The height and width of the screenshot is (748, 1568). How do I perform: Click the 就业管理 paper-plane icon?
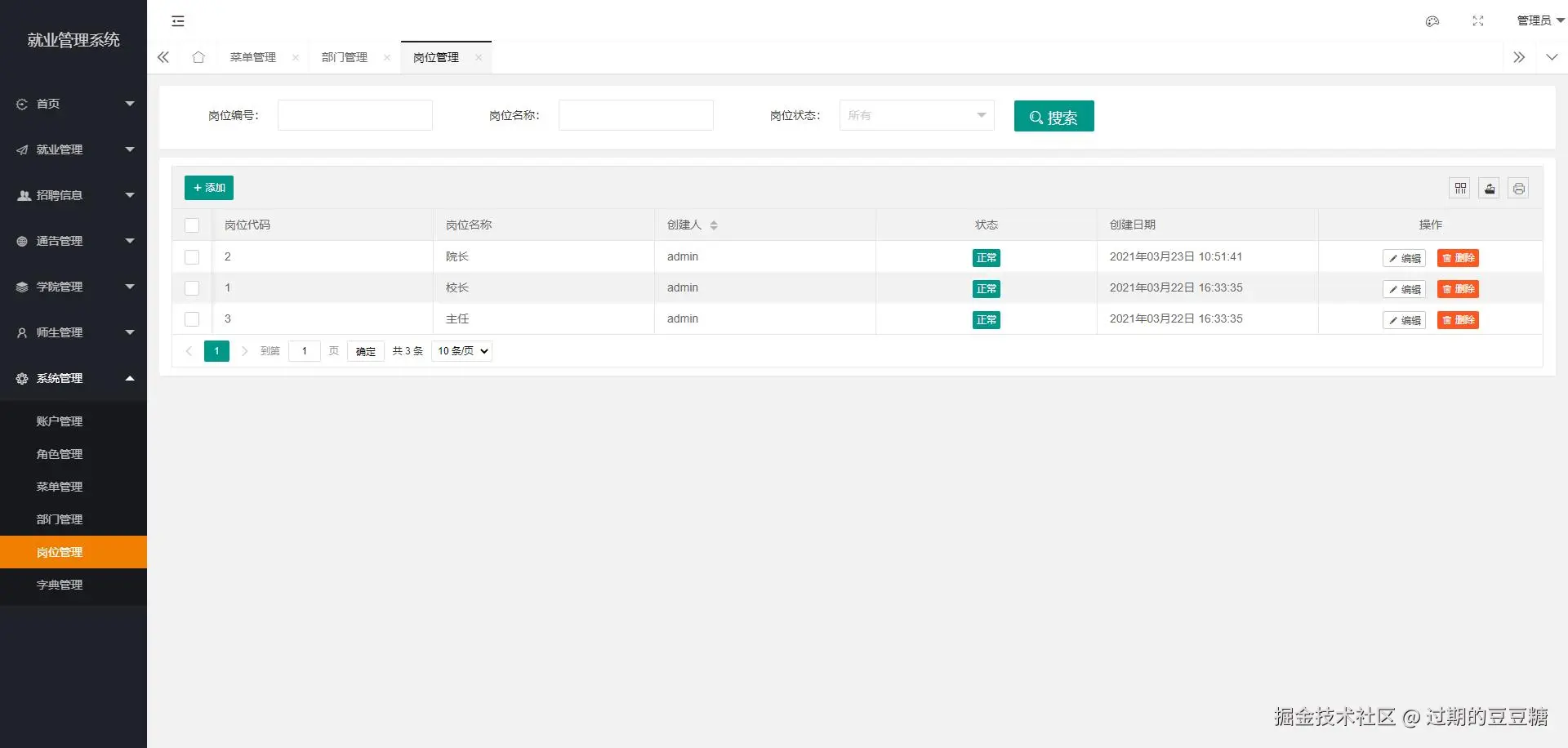[x=22, y=149]
